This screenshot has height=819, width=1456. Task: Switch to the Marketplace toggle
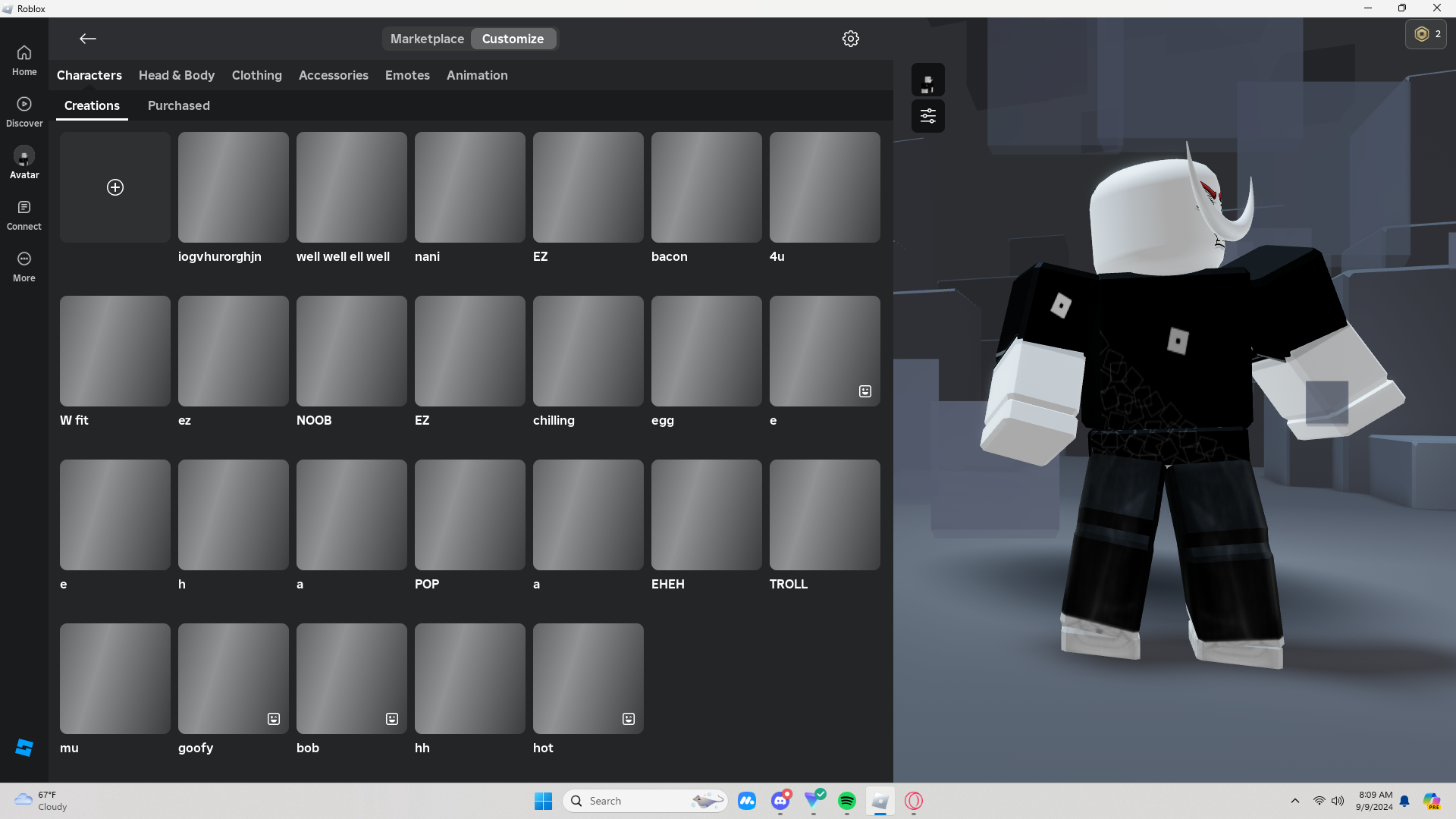tap(427, 39)
